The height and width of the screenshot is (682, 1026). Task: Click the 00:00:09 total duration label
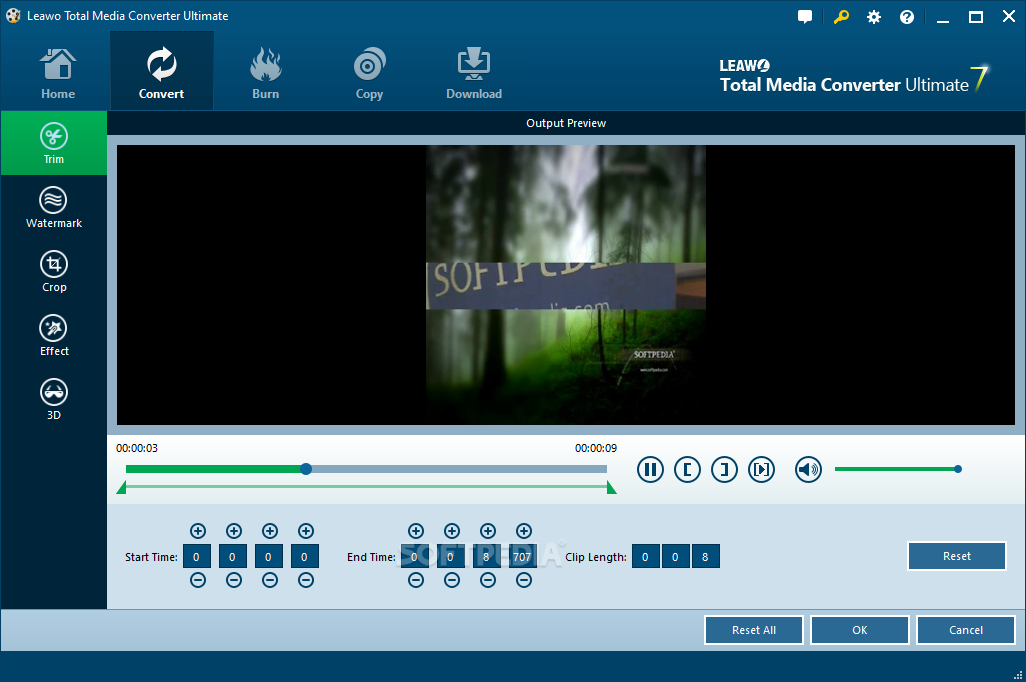tap(595, 448)
